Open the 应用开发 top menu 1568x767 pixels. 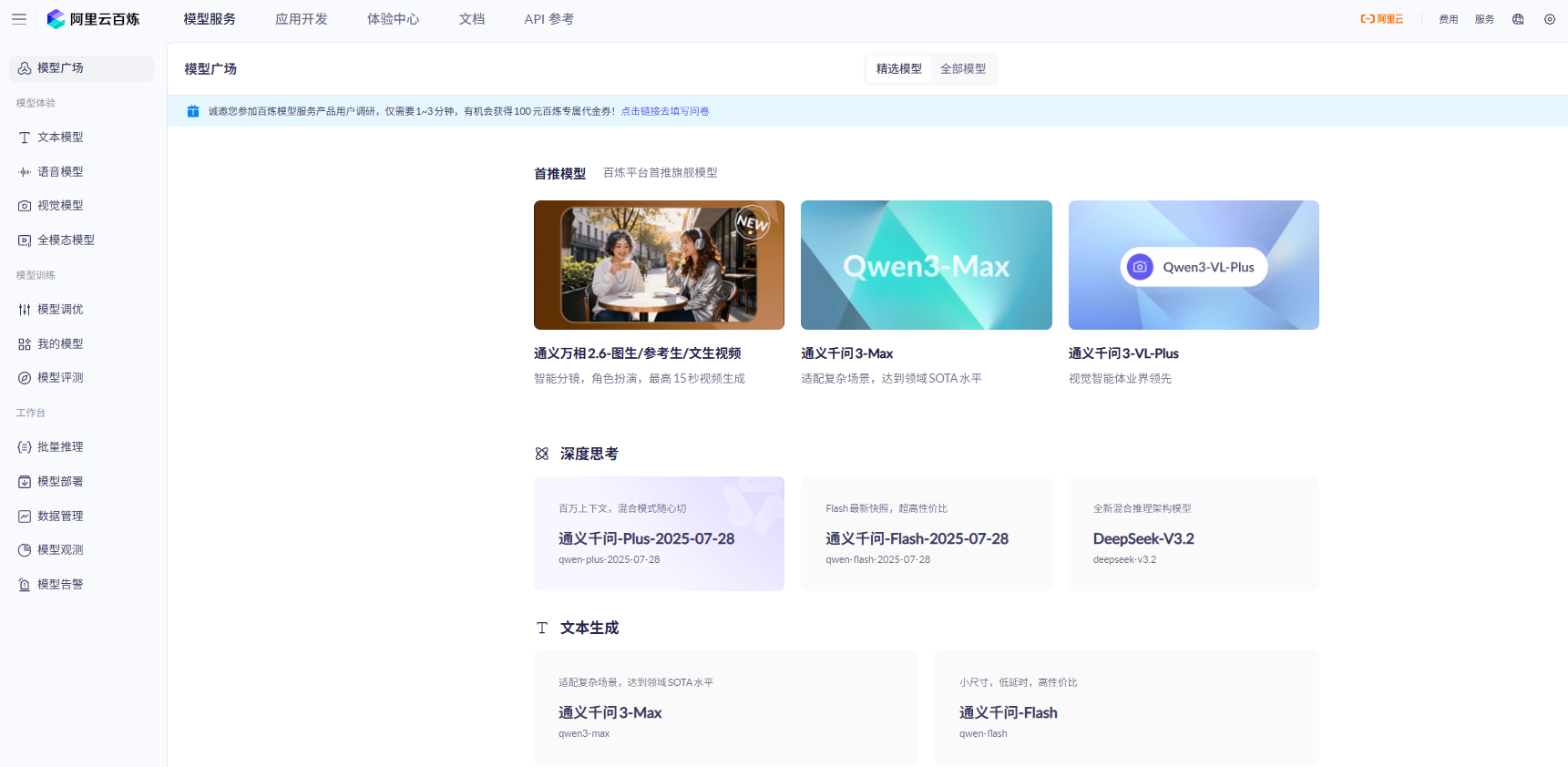(302, 19)
